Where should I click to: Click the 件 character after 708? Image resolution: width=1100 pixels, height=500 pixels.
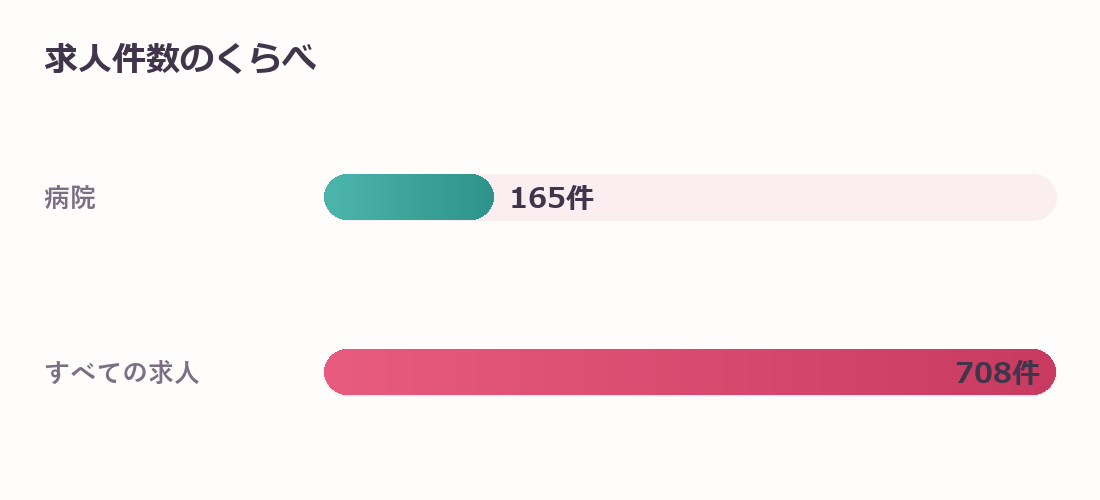click(x=1026, y=373)
